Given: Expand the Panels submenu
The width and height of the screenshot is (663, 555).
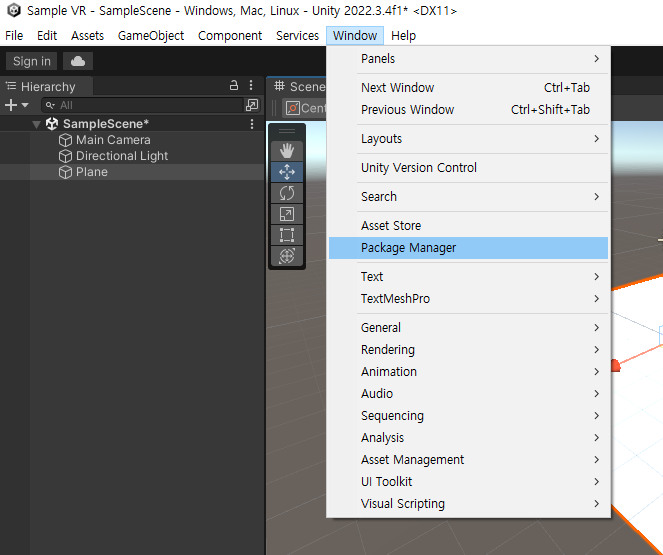Looking at the screenshot, I should [468, 59].
